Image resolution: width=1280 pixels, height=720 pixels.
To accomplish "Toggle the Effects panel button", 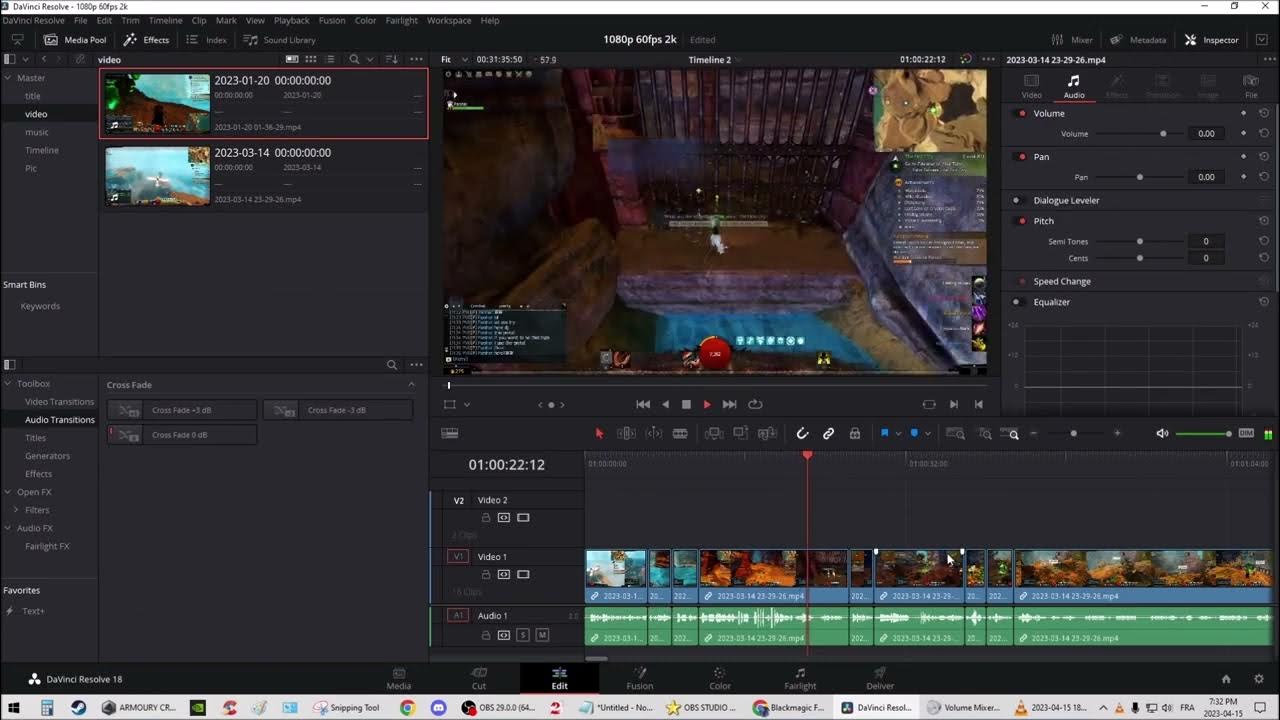I will (146, 40).
